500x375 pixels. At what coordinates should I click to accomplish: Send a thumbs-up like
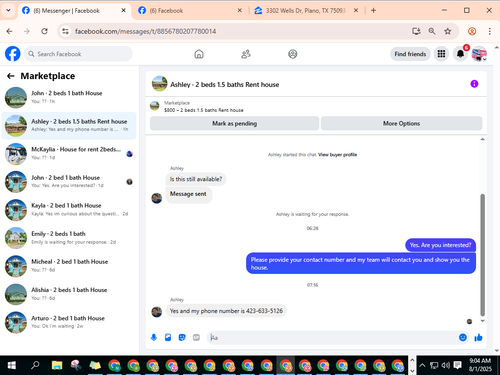[478, 337]
